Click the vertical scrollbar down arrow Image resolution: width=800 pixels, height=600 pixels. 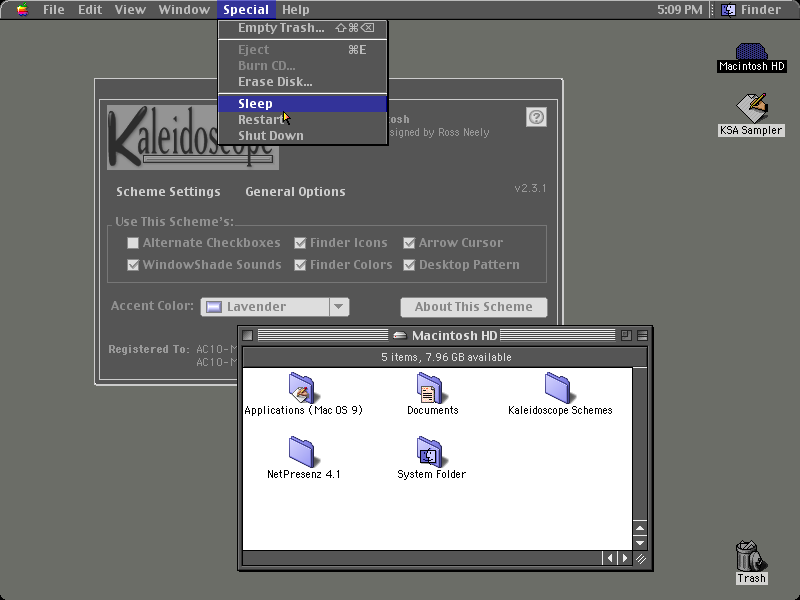click(x=640, y=543)
